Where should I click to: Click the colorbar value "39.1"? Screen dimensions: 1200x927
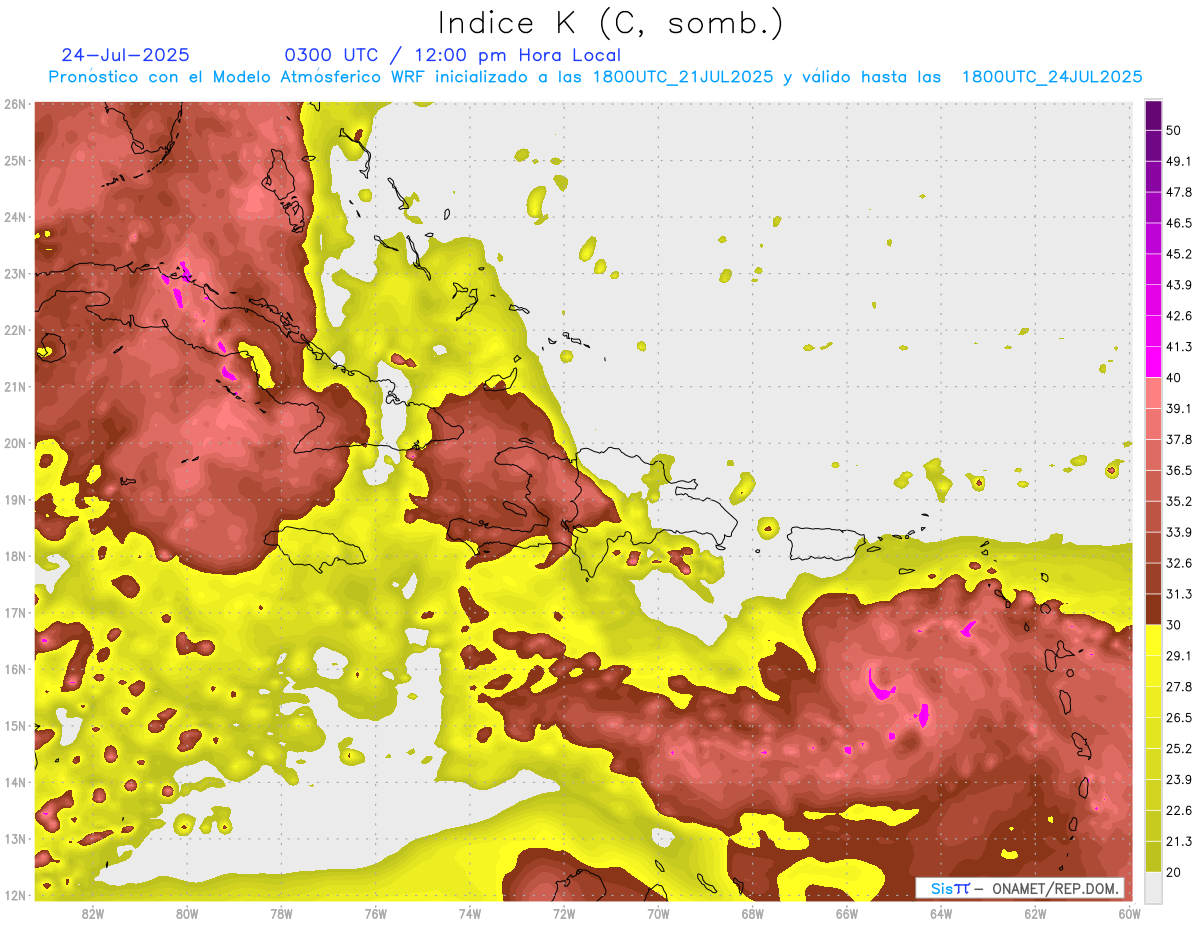point(1179,408)
